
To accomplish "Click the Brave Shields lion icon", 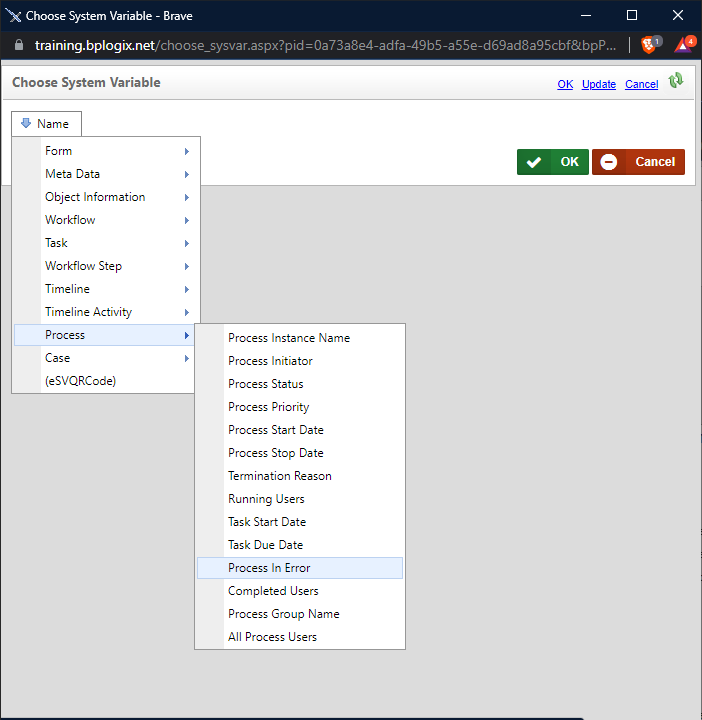I will pos(649,45).
